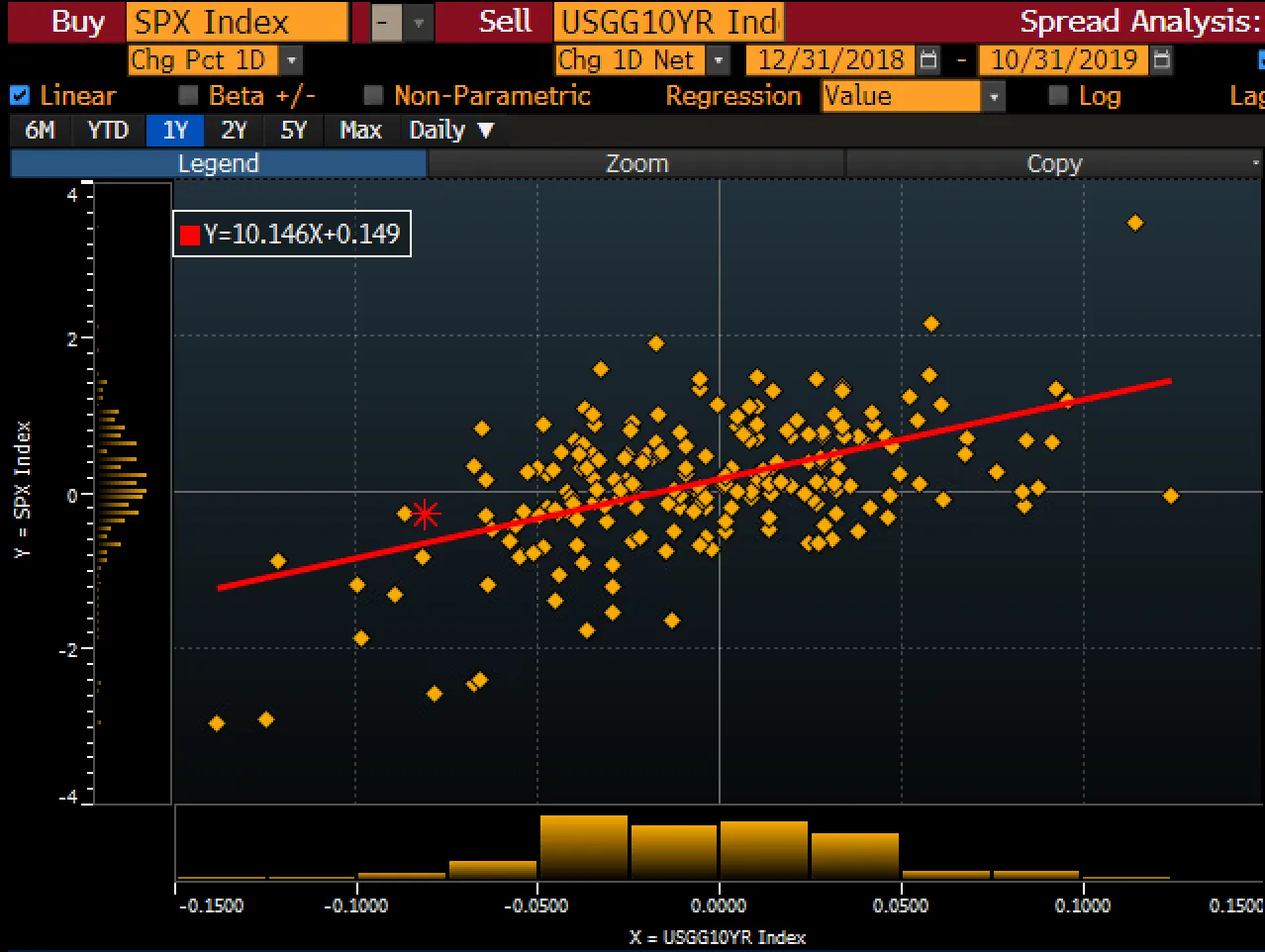This screenshot has height=952, width=1265.
Task: Open the Chg 1D Net dropdown
Action: tap(718, 60)
